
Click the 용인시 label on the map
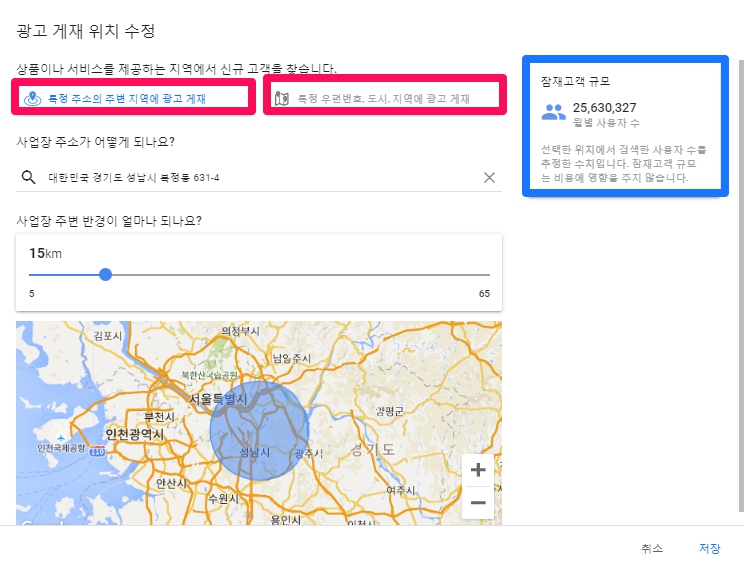tap(286, 520)
